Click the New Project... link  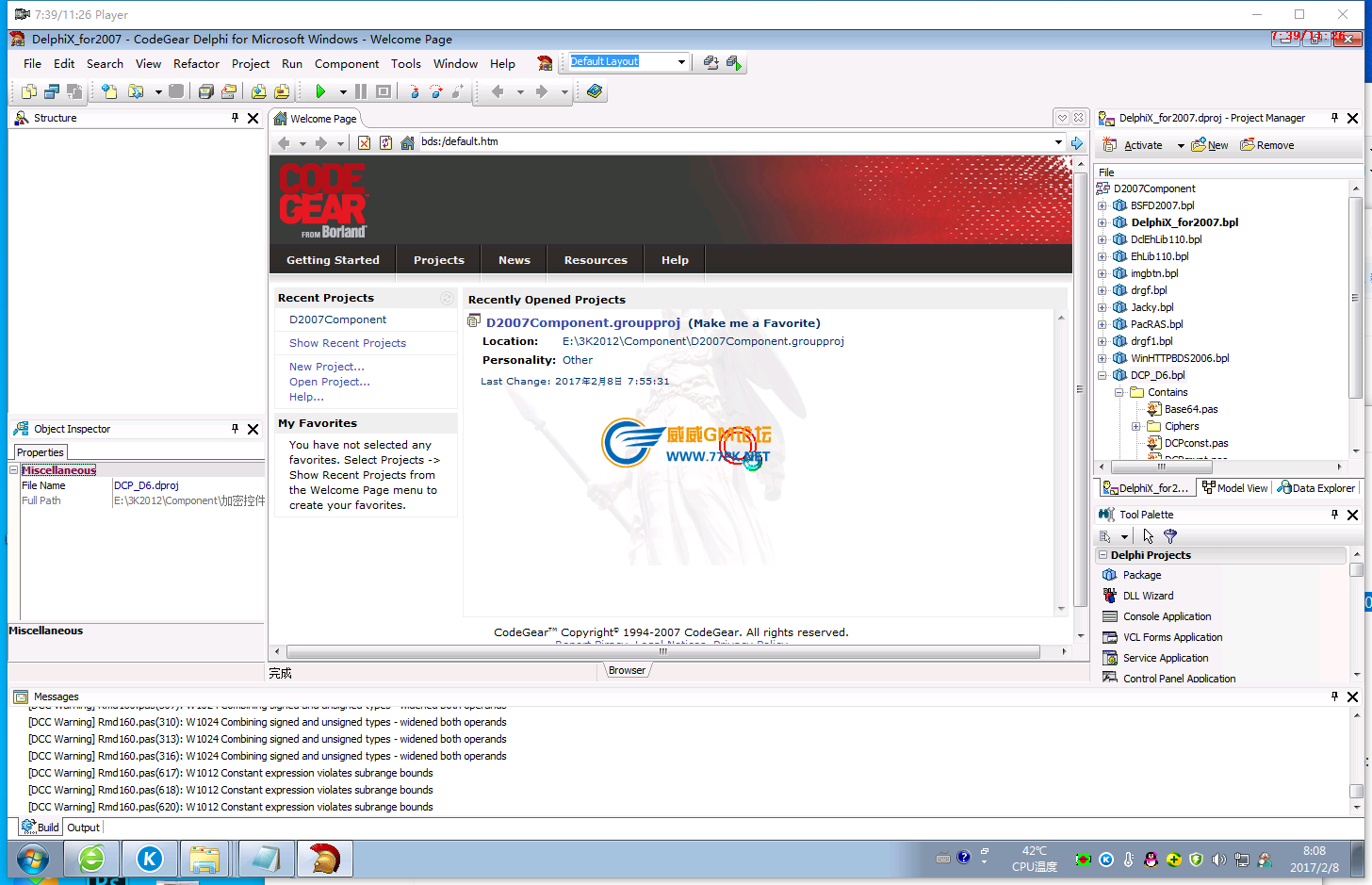point(326,367)
